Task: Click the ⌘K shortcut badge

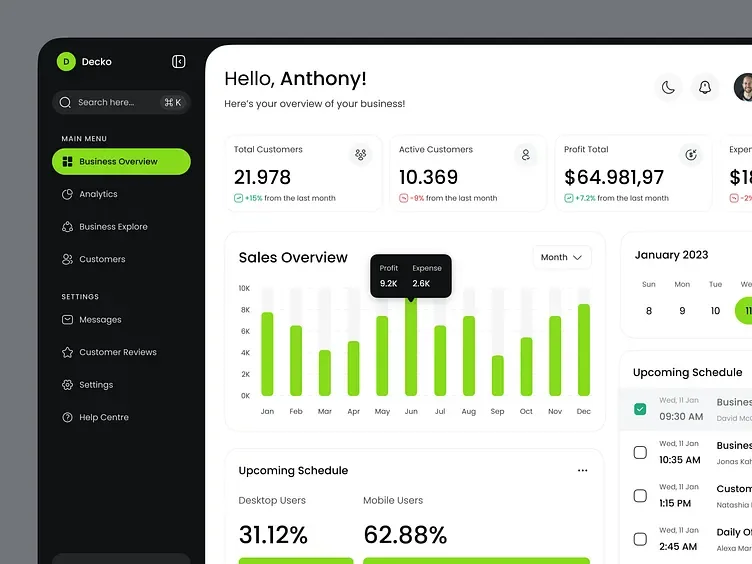Action: tap(173, 102)
